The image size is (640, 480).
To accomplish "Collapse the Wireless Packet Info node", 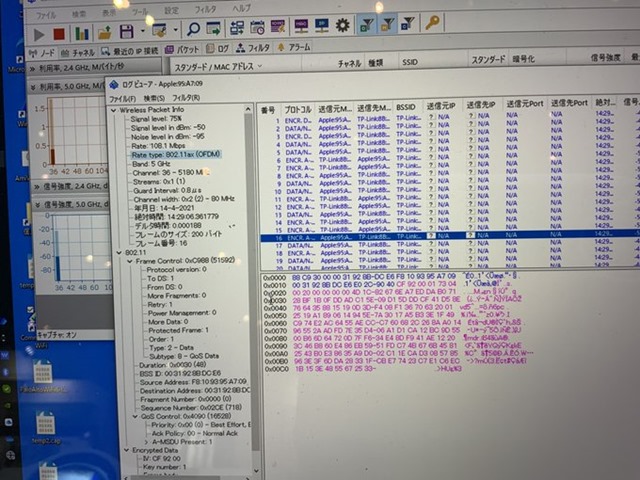I will click(113, 110).
